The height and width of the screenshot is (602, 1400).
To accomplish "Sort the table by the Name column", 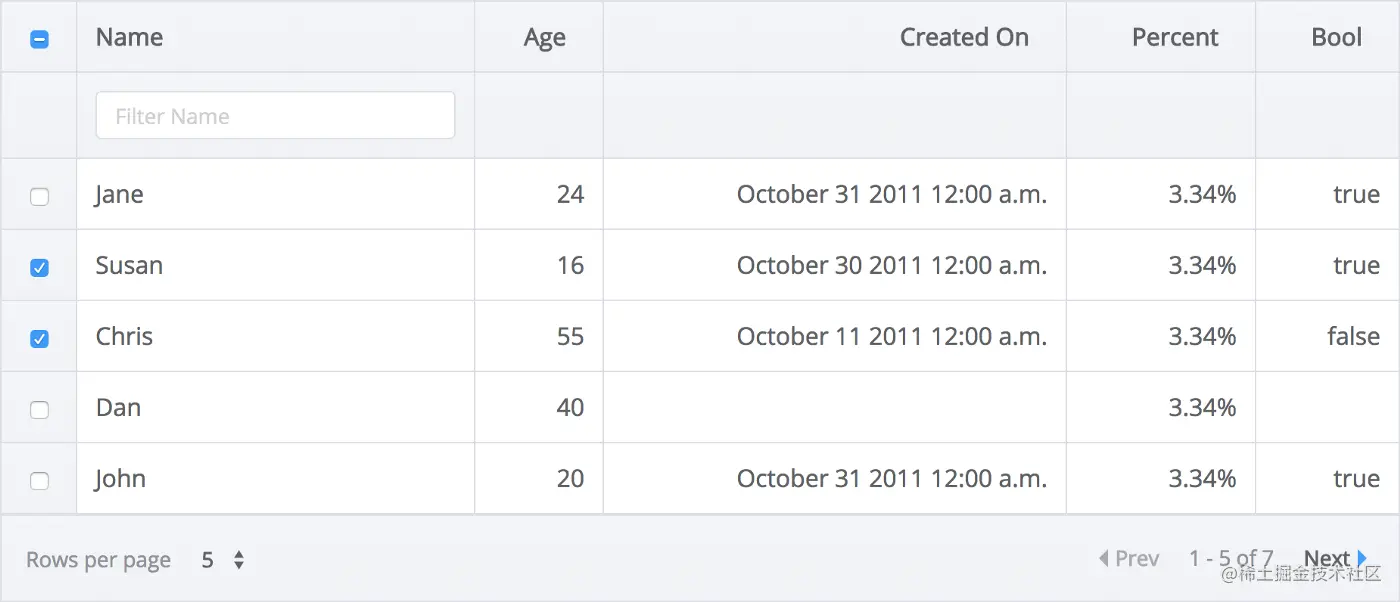I will point(129,37).
